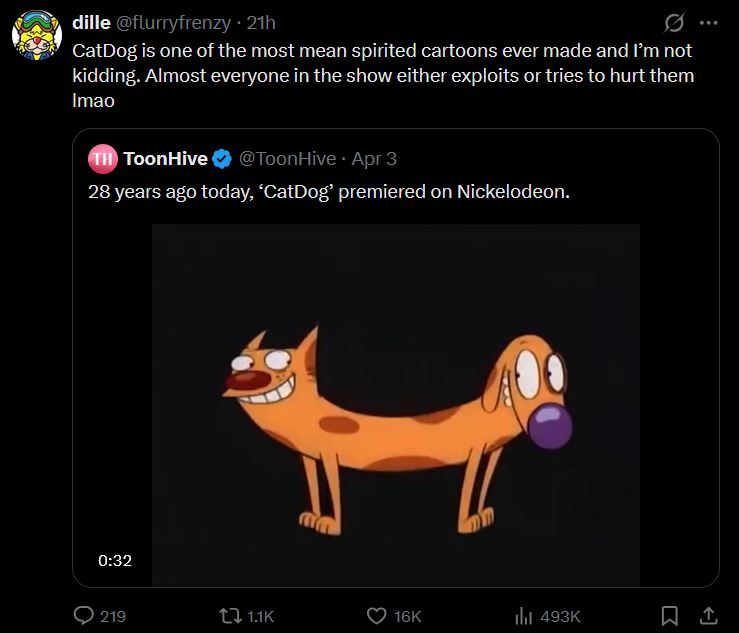Click the ToonHive TH avatar logo
The height and width of the screenshot is (633, 739).
pyautogui.click(x=102, y=159)
